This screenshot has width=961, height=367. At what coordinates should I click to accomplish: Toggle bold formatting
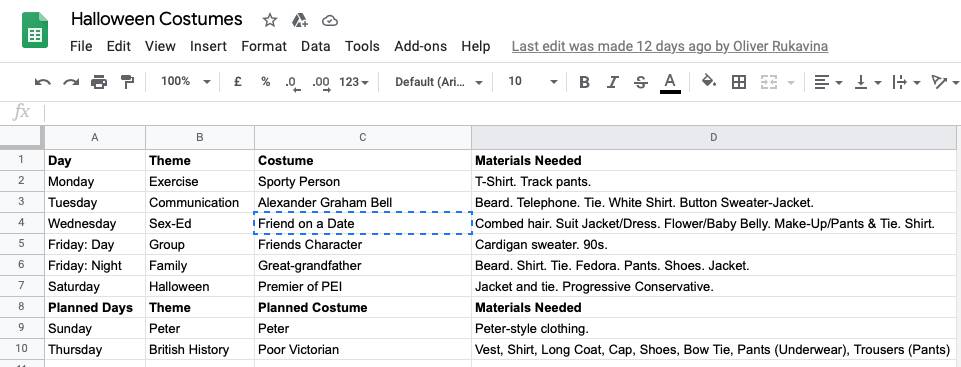click(584, 81)
